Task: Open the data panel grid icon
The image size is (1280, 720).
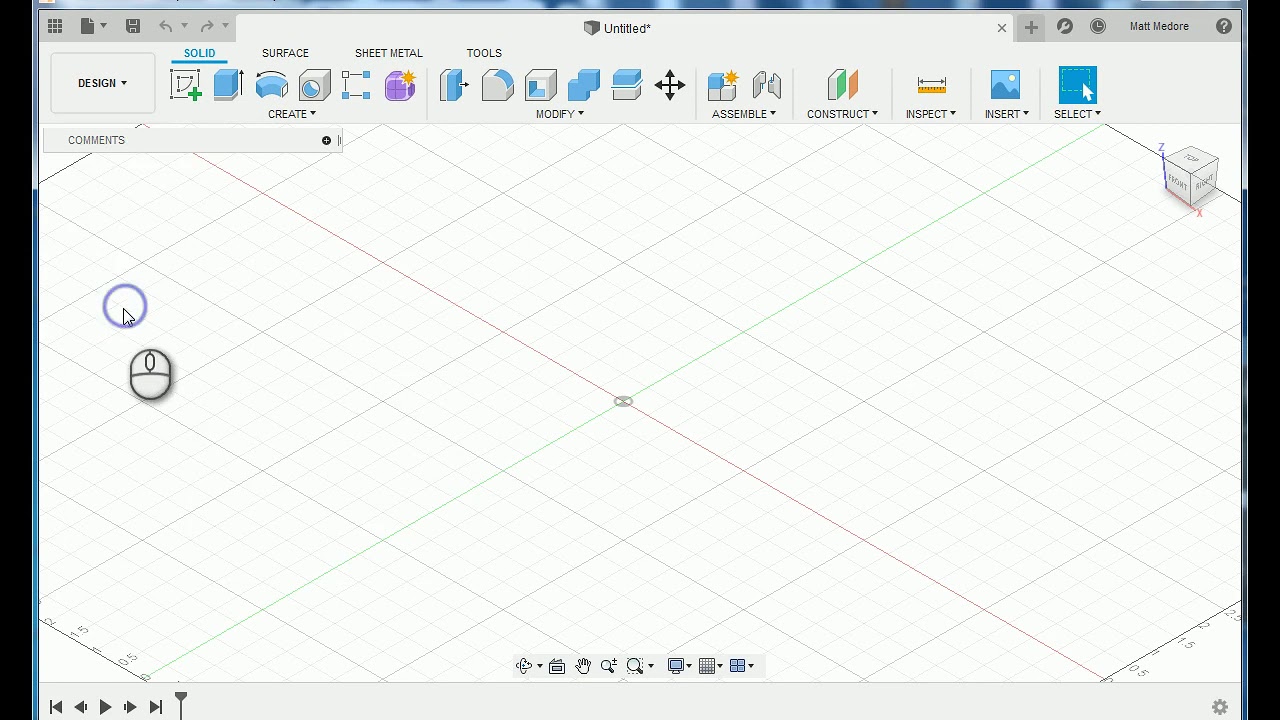Action: click(x=55, y=27)
